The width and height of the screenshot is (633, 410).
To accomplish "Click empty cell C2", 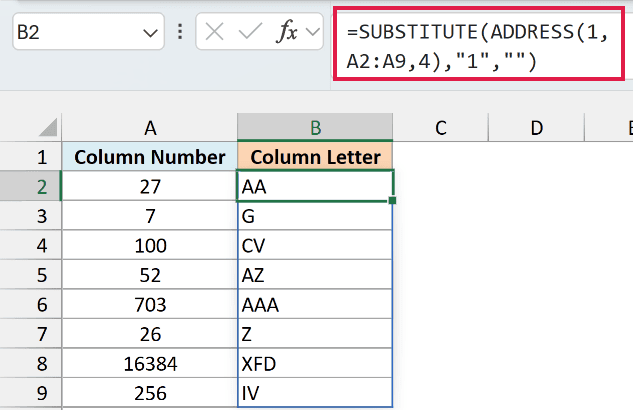I will (440, 186).
